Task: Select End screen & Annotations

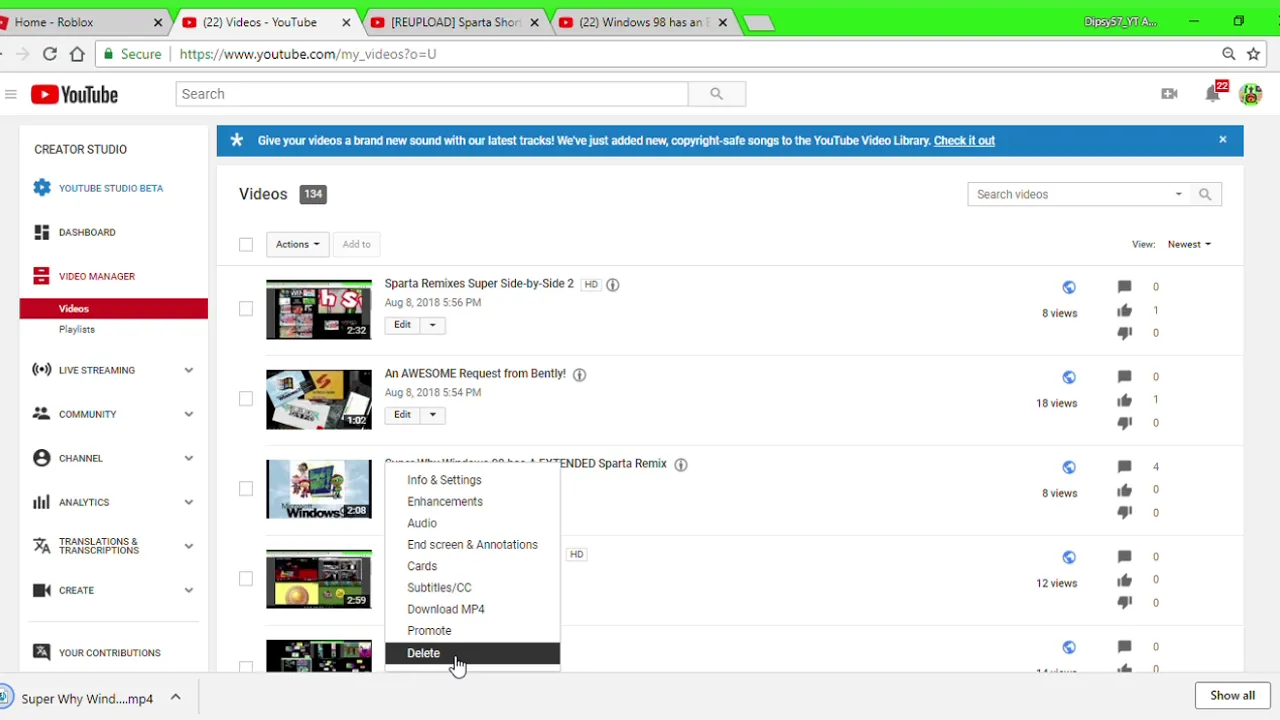Action: click(472, 545)
